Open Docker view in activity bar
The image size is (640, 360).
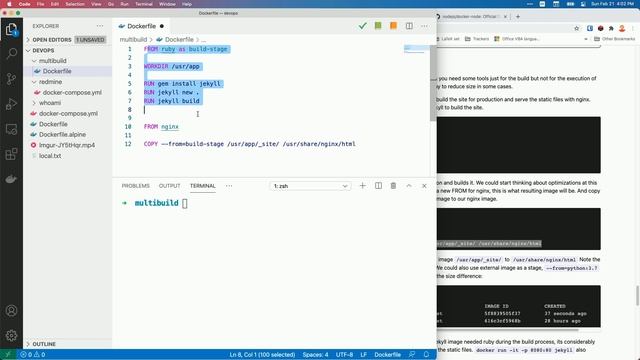tap(11, 179)
